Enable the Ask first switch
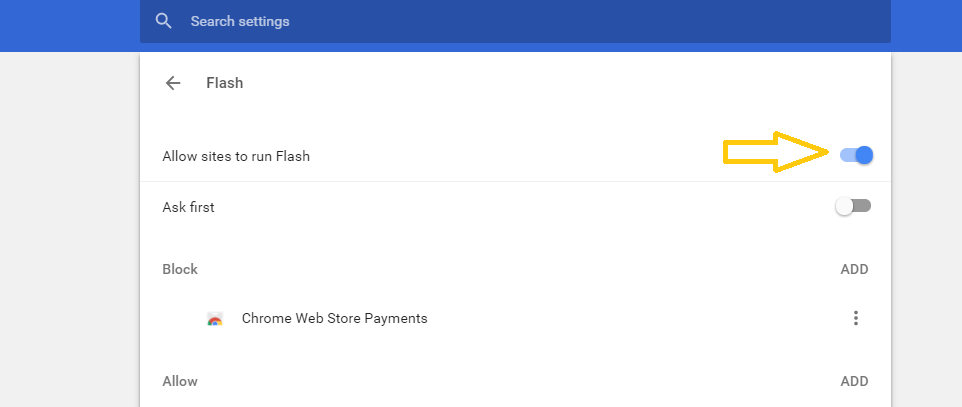Image resolution: width=962 pixels, height=407 pixels. (854, 207)
